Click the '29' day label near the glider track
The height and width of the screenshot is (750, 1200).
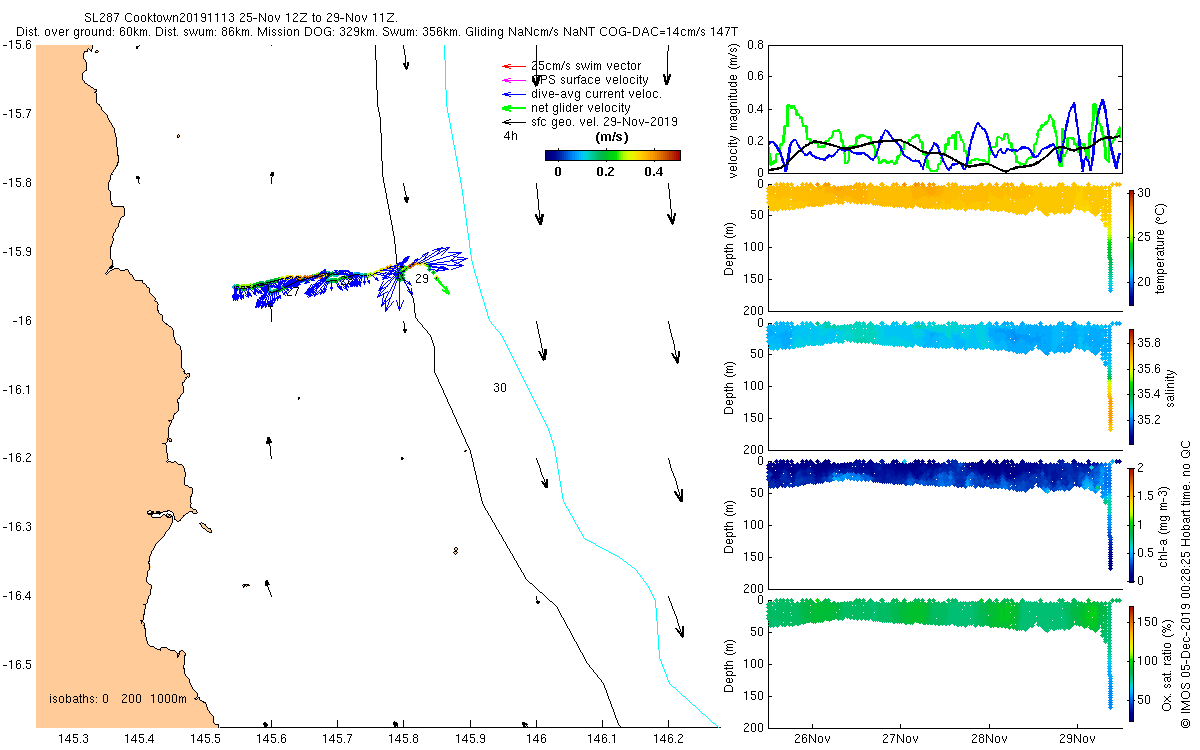pos(422,279)
